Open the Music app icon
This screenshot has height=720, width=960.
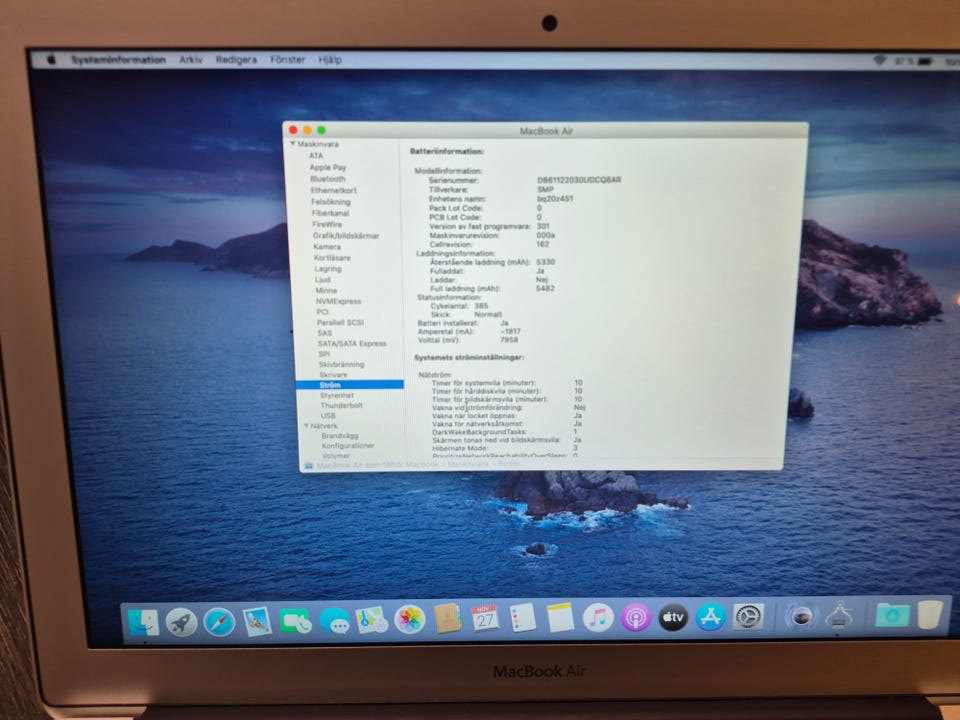[x=598, y=617]
